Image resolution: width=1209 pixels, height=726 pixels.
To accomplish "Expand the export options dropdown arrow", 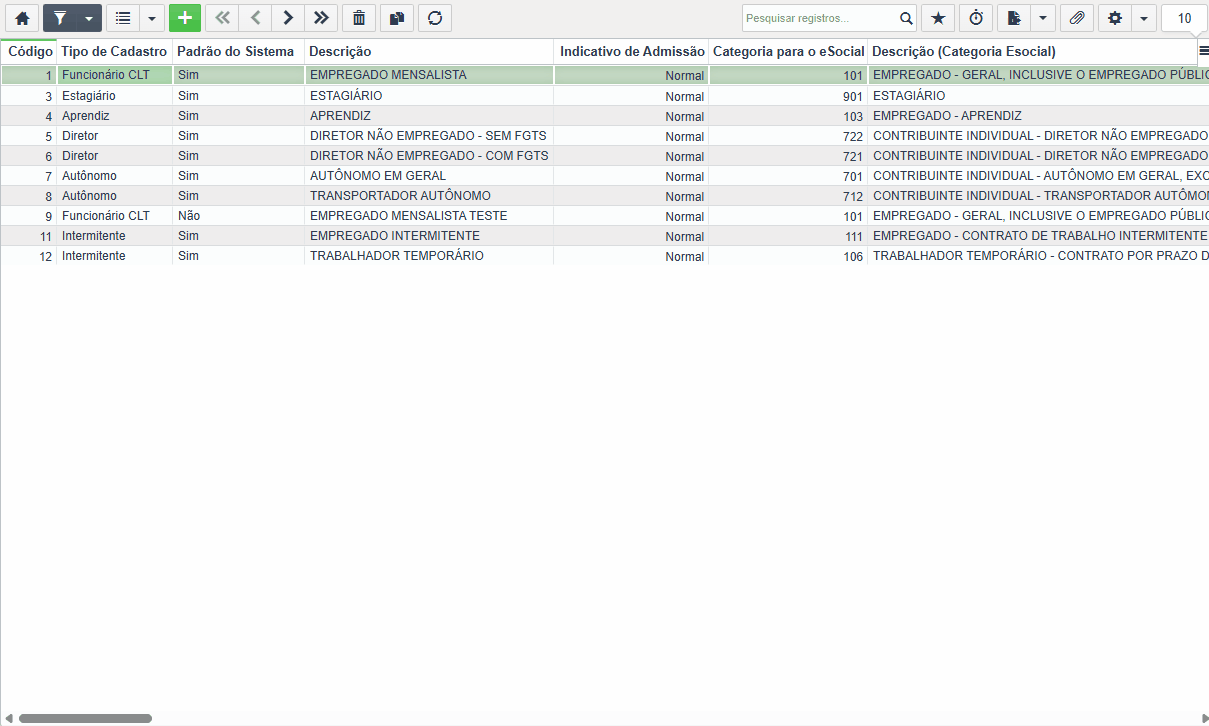I will (x=1043, y=18).
